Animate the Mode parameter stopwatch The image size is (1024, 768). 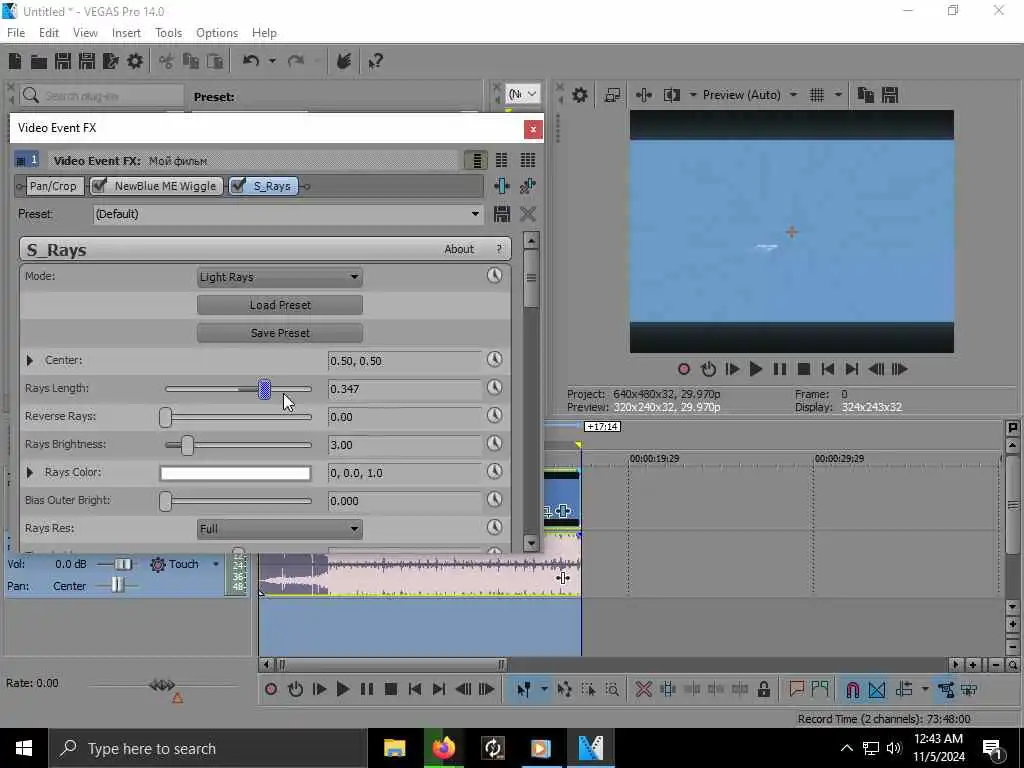(494, 276)
